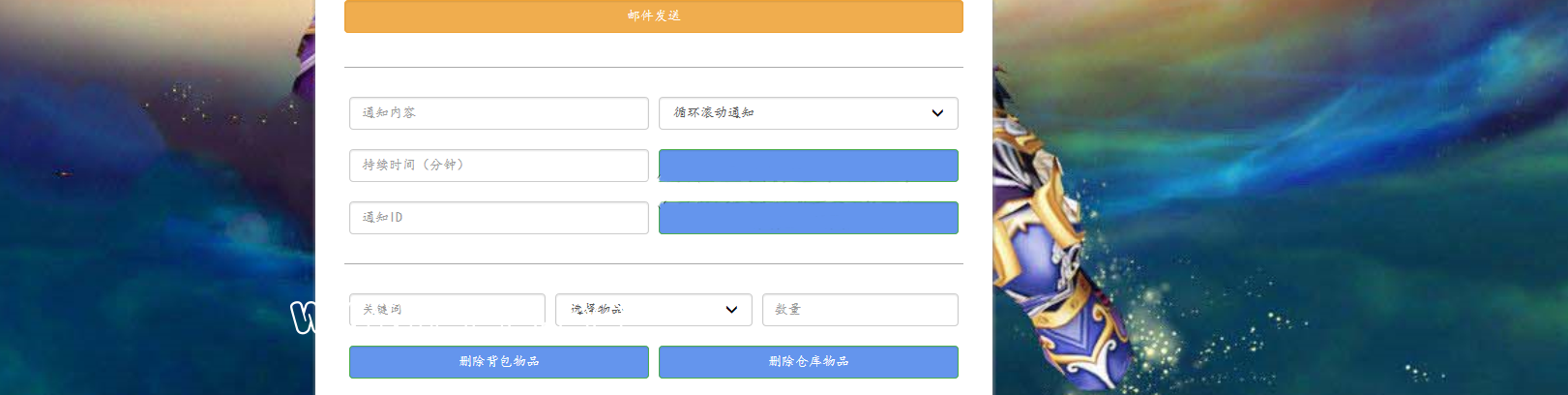Open the 循环滚动通知 dropdown
The height and width of the screenshot is (395, 1568).
point(808,113)
